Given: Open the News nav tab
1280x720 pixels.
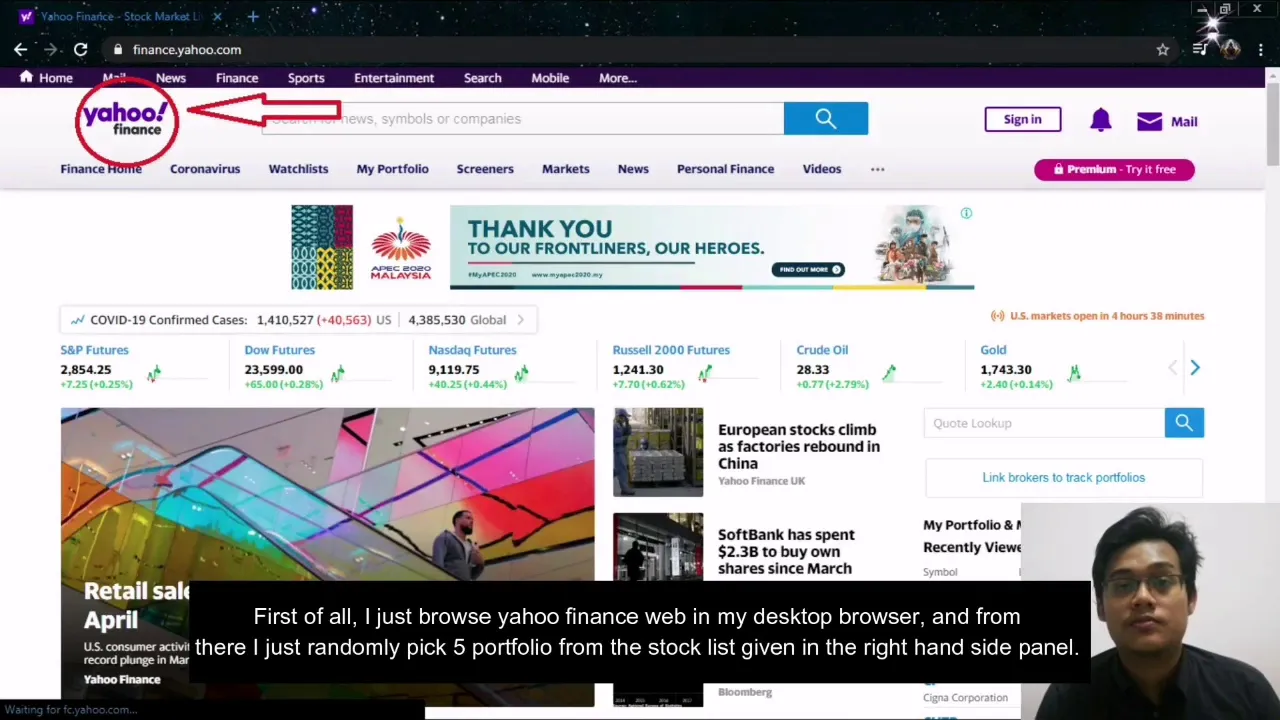Looking at the screenshot, I should 633,169.
